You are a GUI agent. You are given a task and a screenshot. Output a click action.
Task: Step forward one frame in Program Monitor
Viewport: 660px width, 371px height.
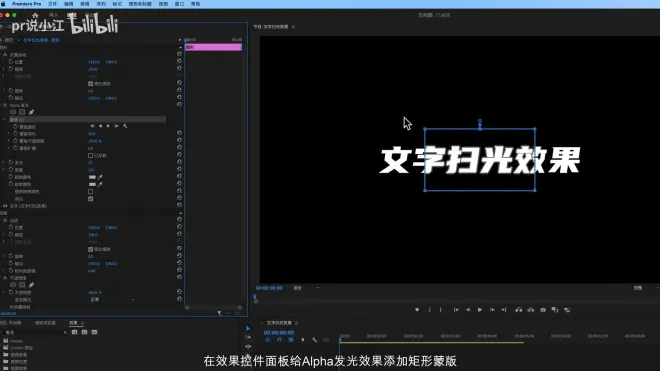click(x=492, y=310)
